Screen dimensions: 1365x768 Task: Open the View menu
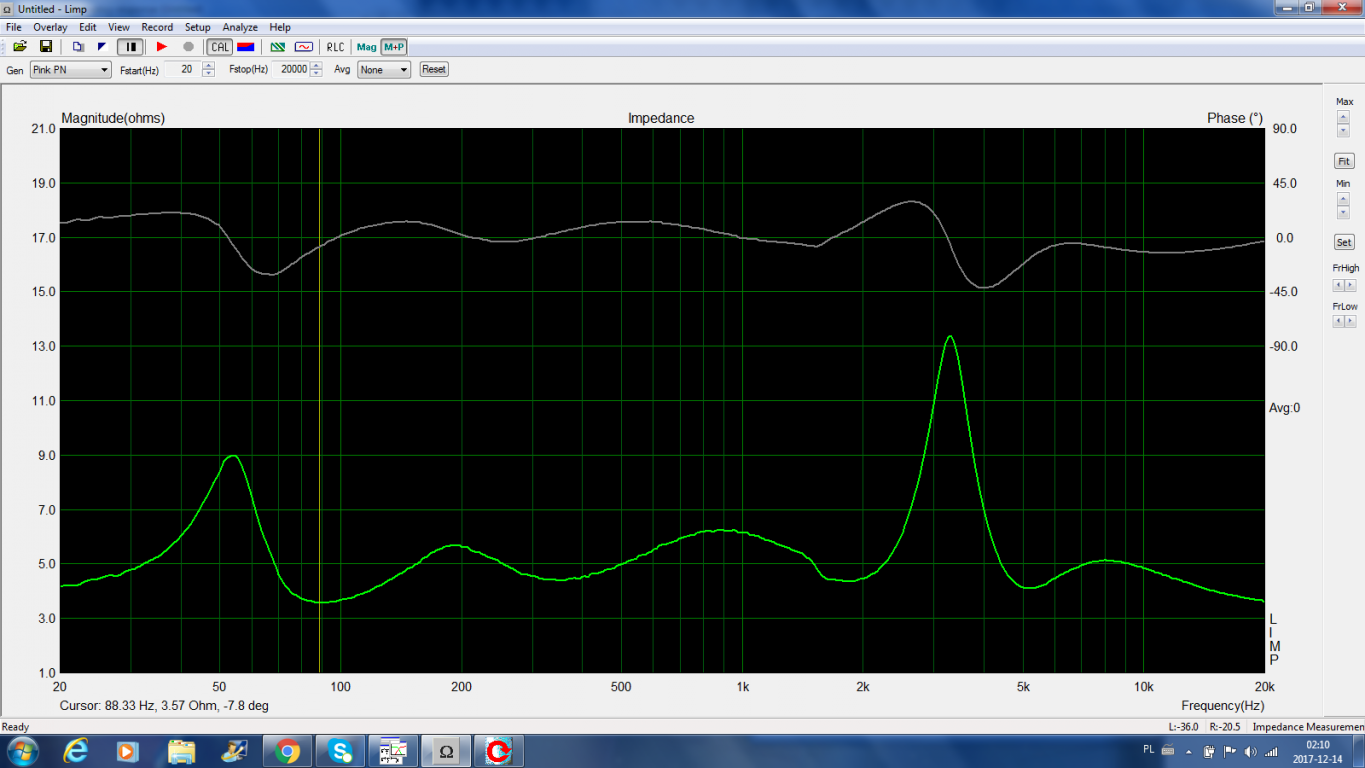click(x=119, y=27)
